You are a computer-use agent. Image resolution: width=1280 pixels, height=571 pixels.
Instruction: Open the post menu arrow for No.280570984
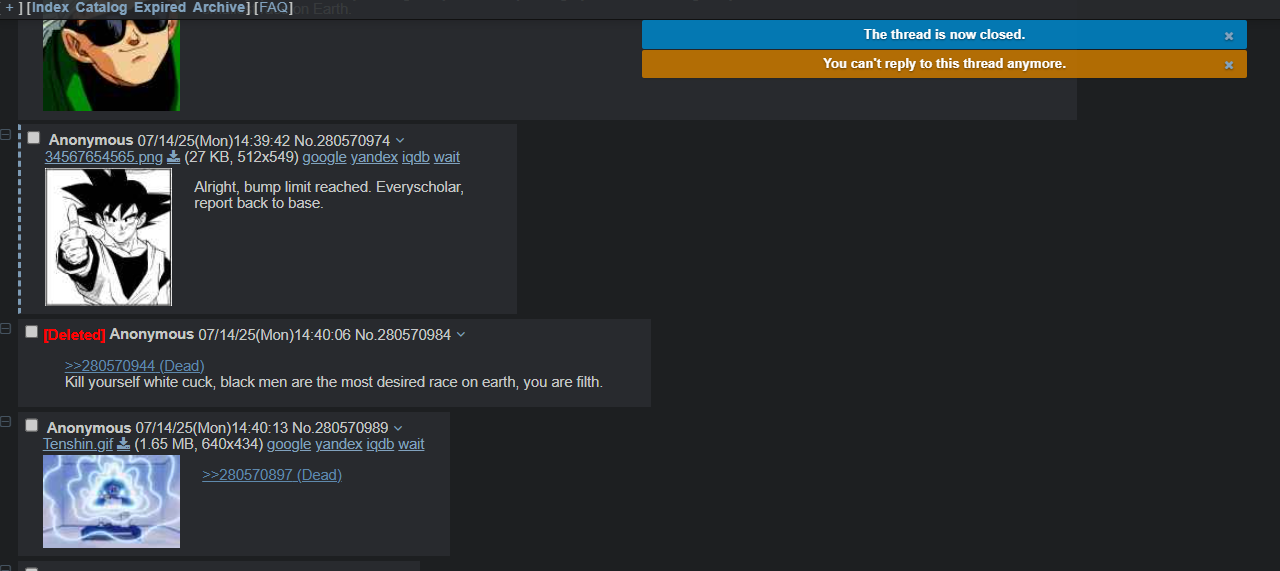pos(461,334)
